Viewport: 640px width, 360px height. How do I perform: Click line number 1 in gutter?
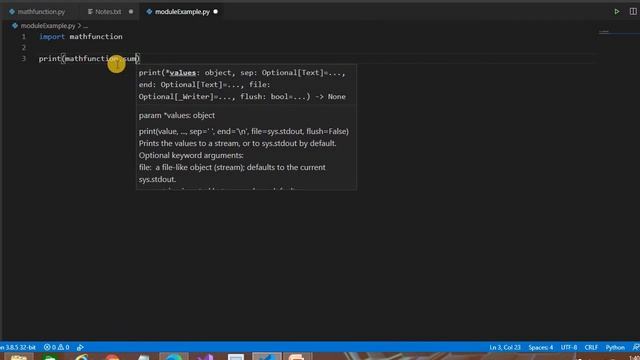(x=24, y=37)
